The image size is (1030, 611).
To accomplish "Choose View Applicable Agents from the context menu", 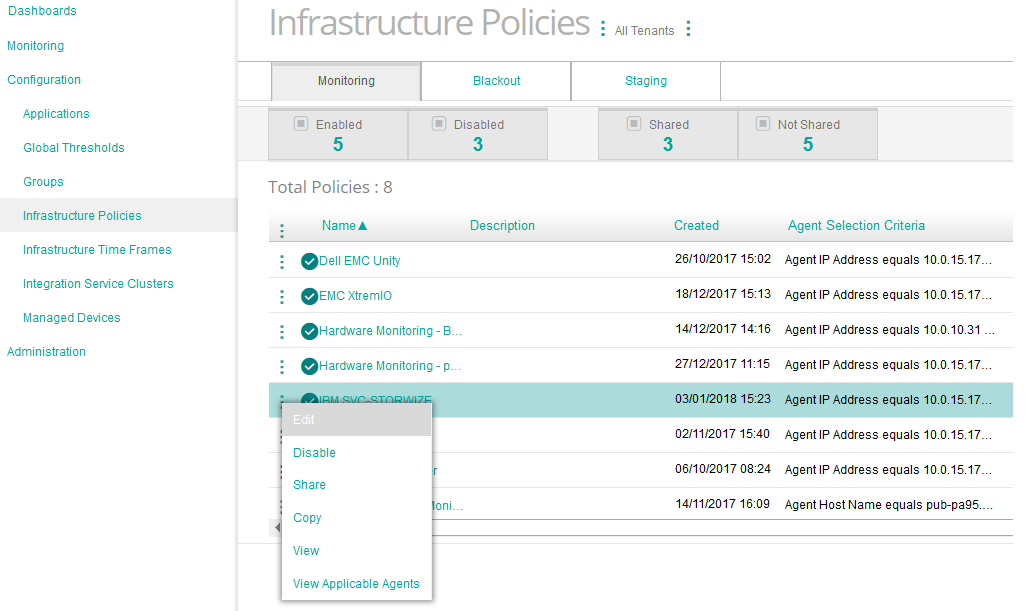I will tap(356, 584).
